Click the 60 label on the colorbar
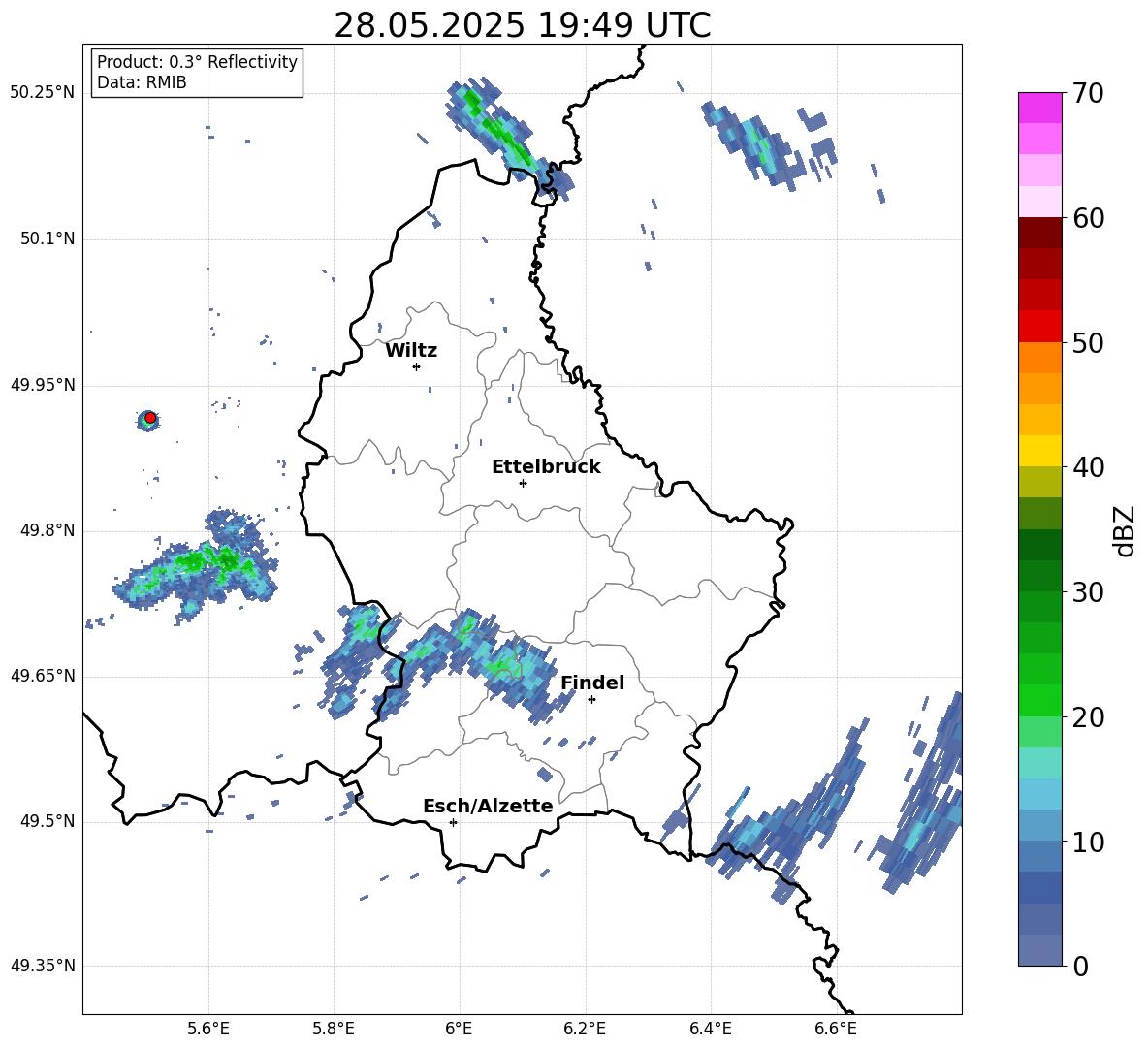The height and width of the screenshot is (1048, 1148). pyautogui.click(x=1089, y=218)
